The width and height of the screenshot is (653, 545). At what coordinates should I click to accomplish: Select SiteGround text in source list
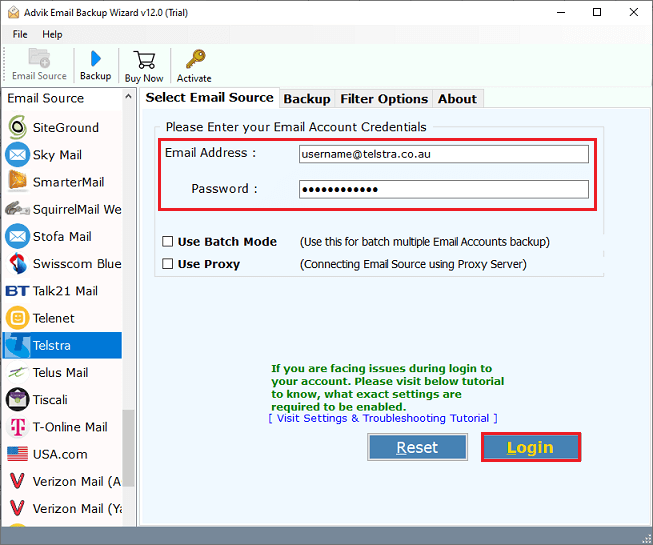(66, 127)
